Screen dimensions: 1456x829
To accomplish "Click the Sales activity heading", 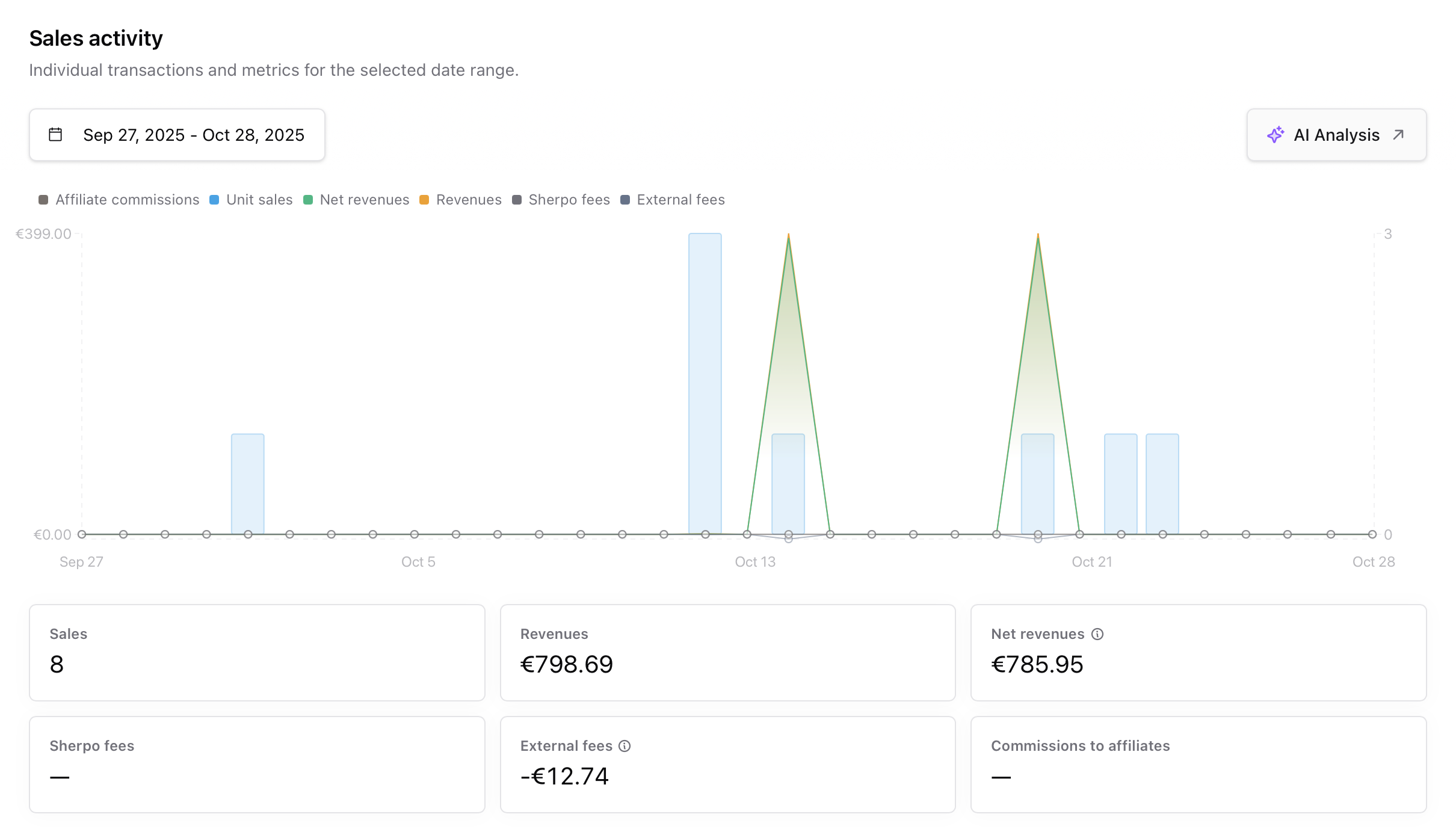I will click(x=96, y=37).
